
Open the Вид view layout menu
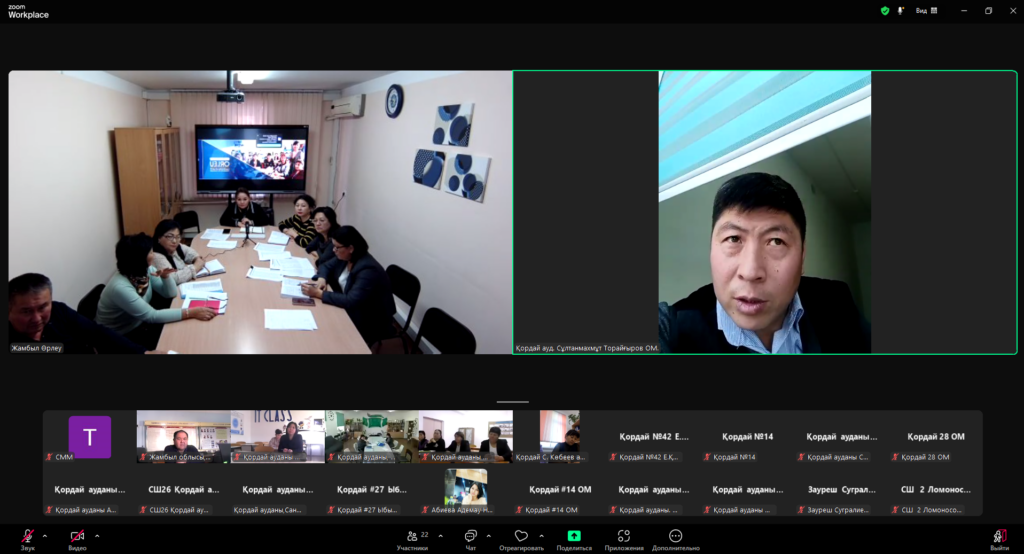tap(926, 11)
